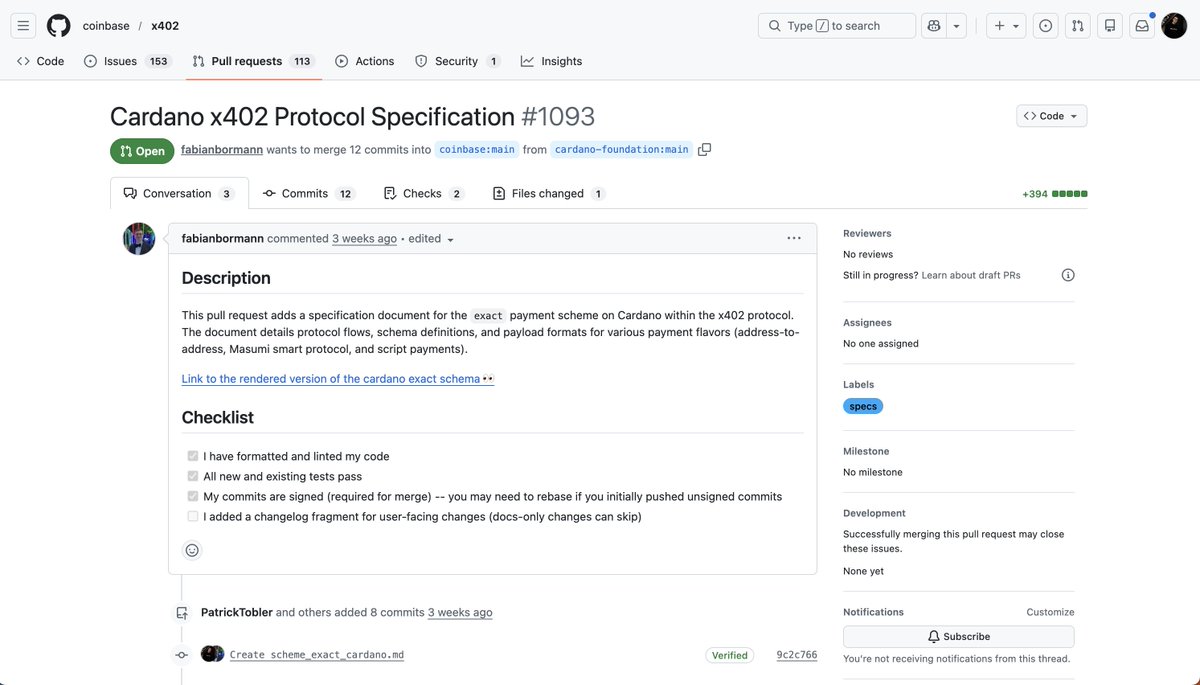Image resolution: width=1200 pixels, height=685 pixels.
Task: Open fabianbormann avatar next to comment
Action: (x=139, y=239)
